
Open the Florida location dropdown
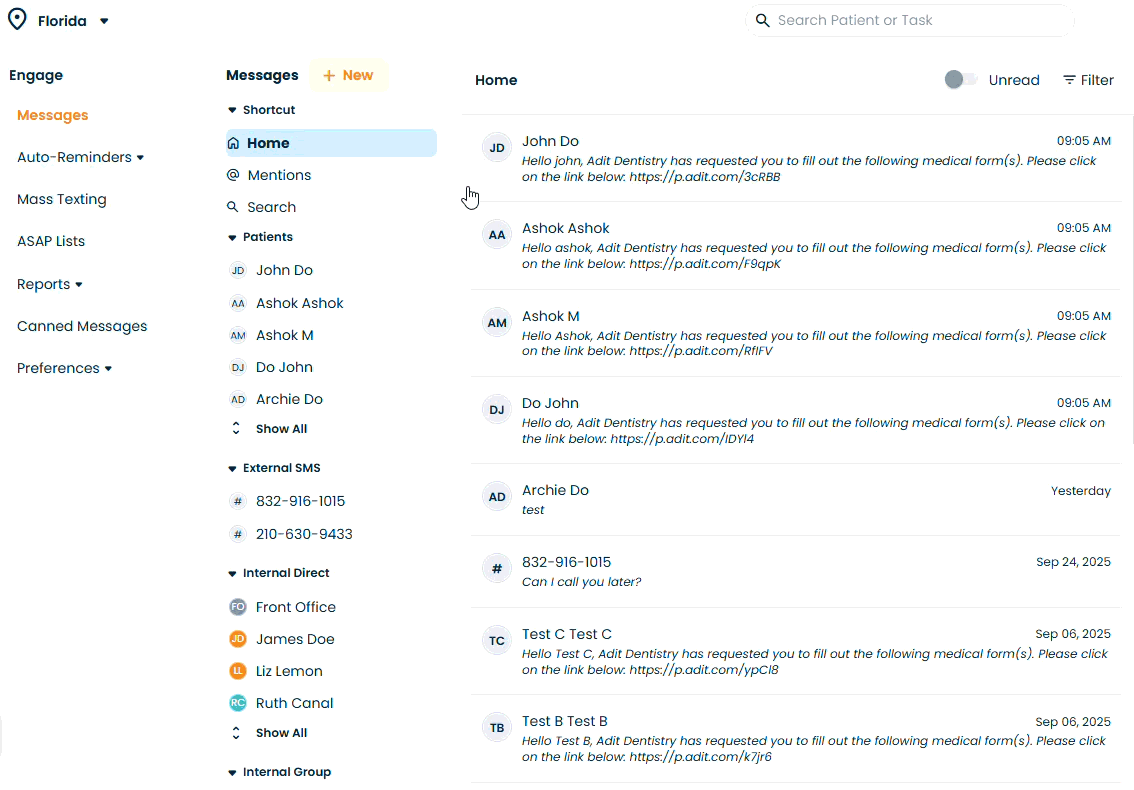[x=104, y=21]
